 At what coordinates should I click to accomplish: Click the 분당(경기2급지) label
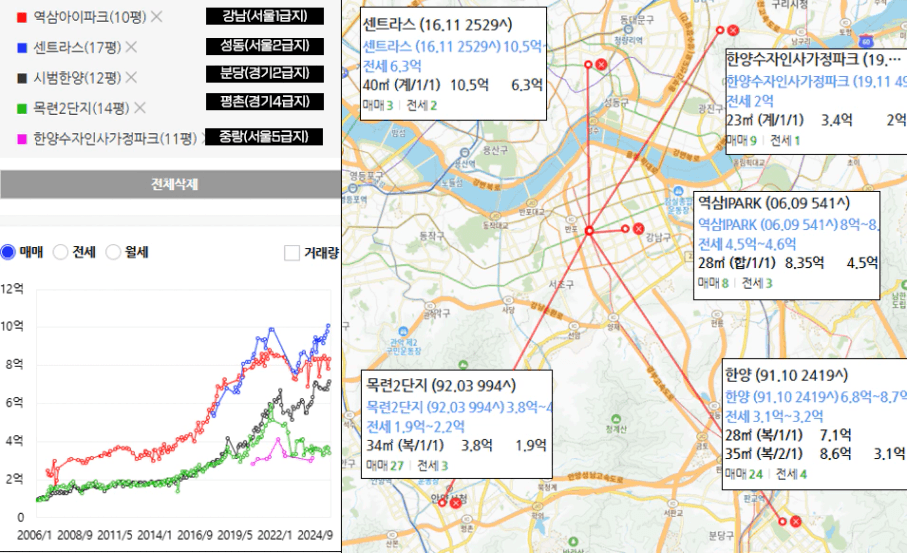point(265,73)
